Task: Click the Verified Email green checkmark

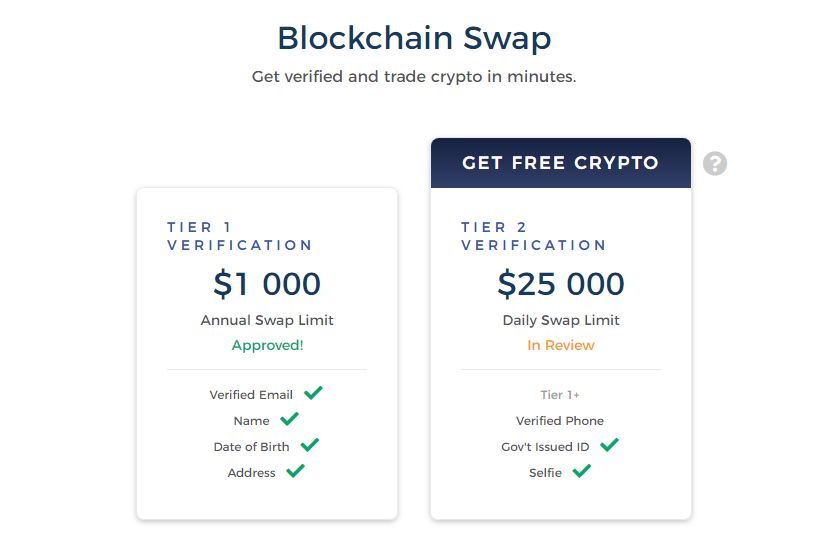Action: point(313,393)
